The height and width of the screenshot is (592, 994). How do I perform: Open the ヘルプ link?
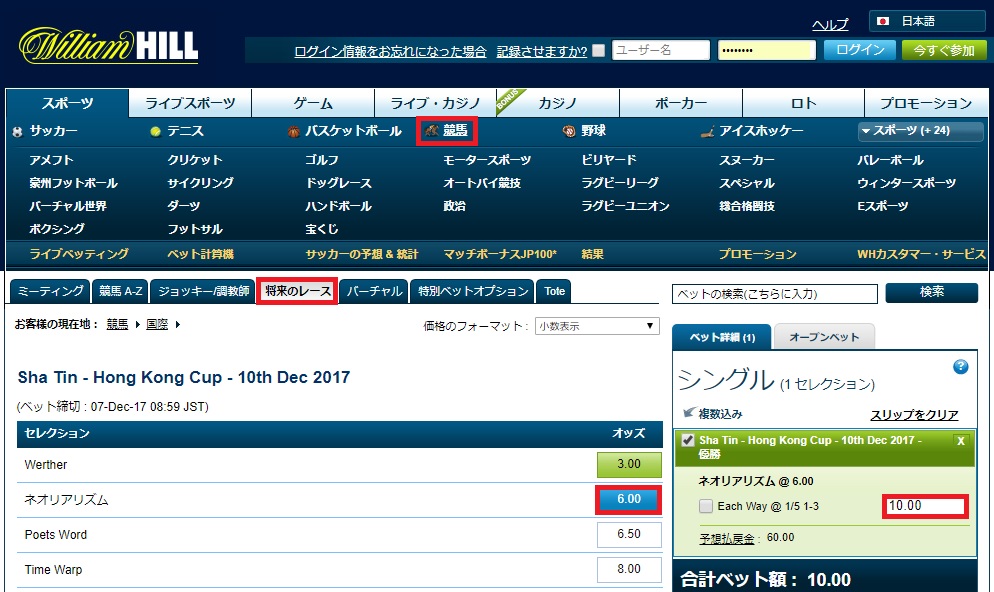click(830, 25)
